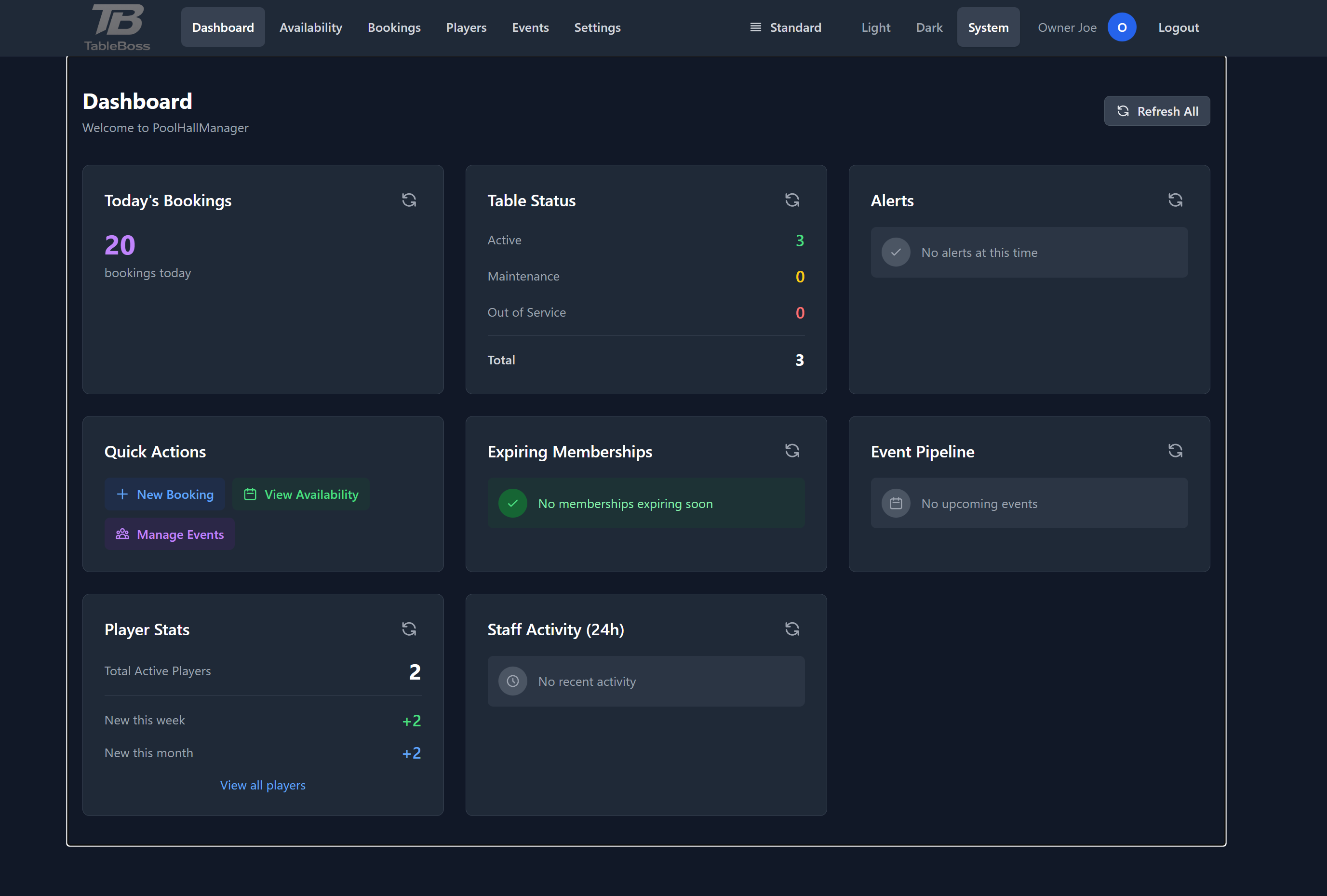1327x896 pixels.
Task: Click the TableBoss logo
Action: click(117, 27)
